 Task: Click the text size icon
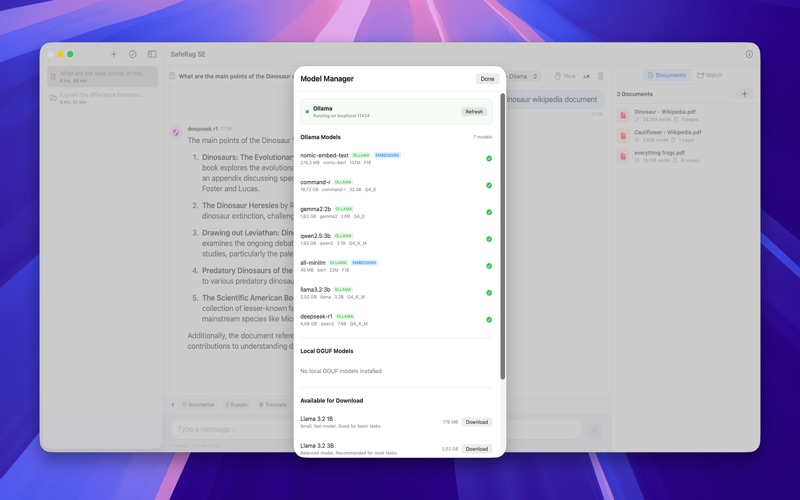tap(586, 76)
